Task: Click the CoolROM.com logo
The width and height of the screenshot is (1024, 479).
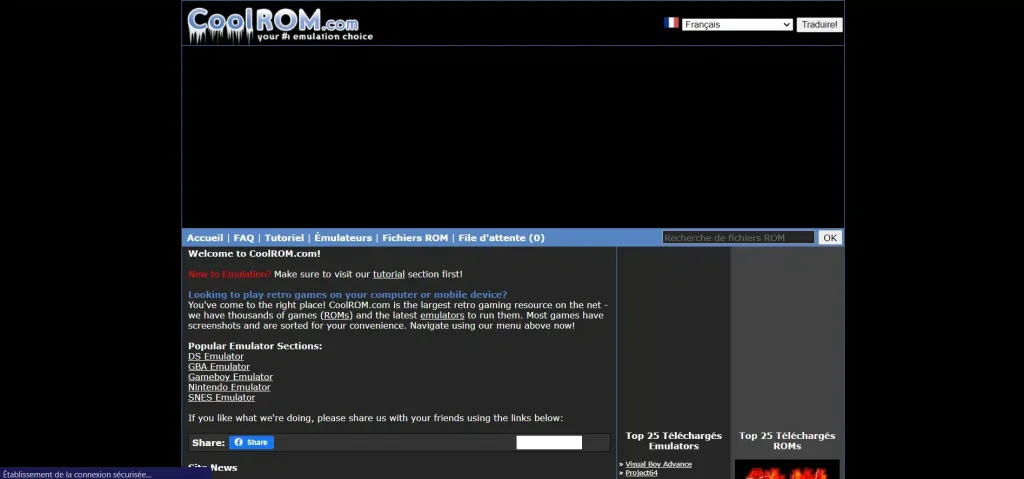Action: (x=280, y=25)
